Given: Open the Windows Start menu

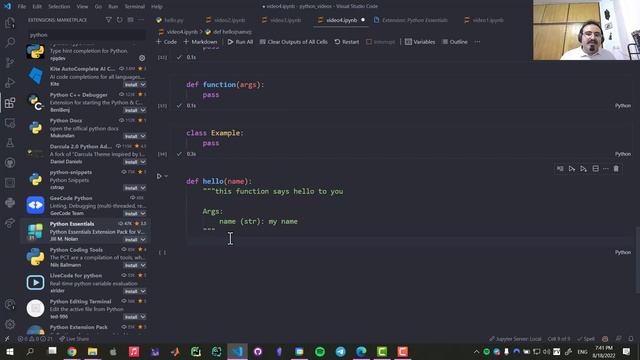Looking at the screenshot, I should tap(9, 351).
